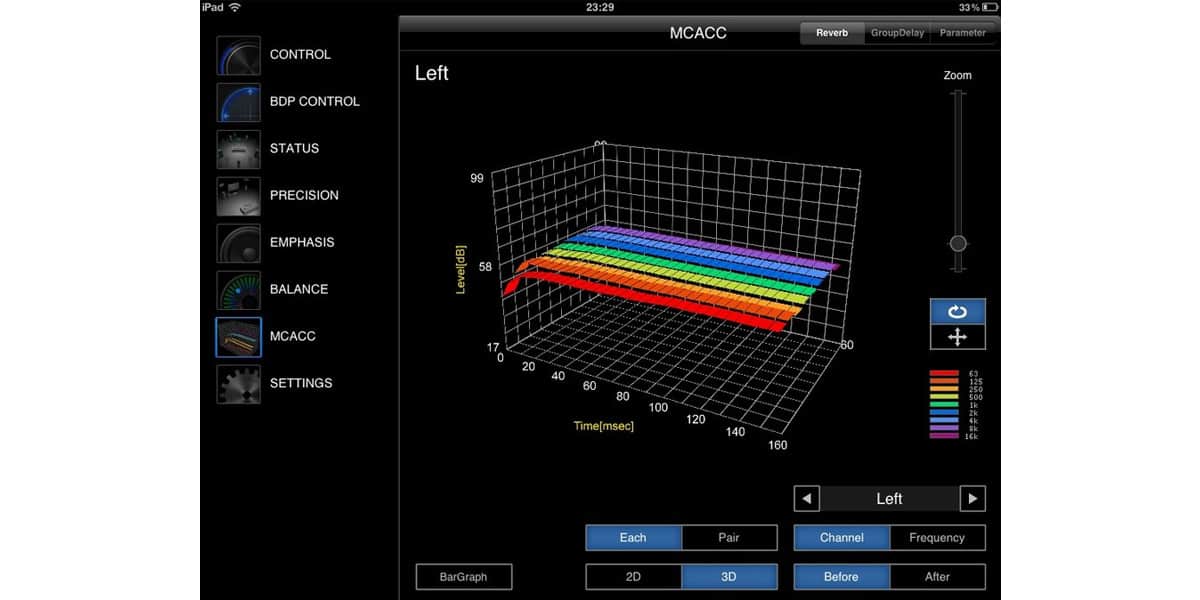This screenshot has width=1200, height=600.
Task: Switch to the Parameter tab
Action: coord(963,33)
